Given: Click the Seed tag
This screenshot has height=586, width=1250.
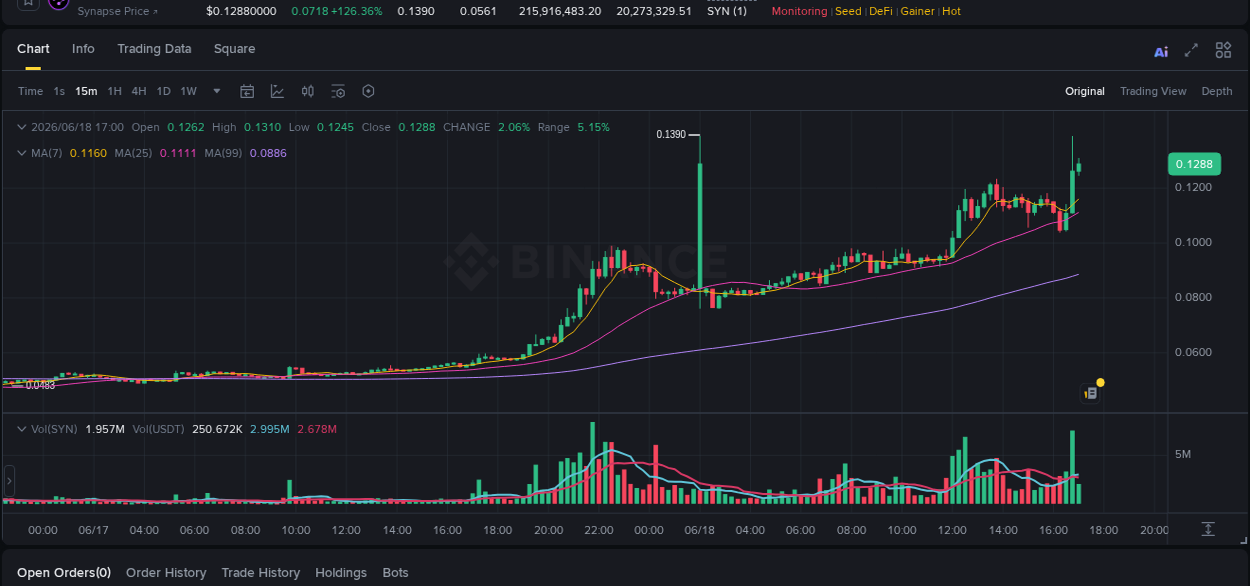Looking at the screenshot, I should click(848, 11).
